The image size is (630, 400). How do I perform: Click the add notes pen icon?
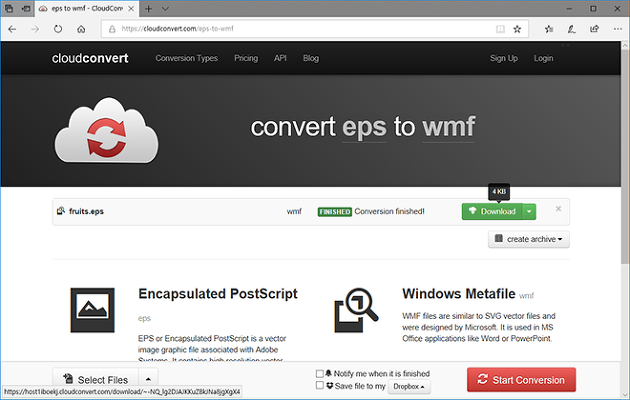tap(571, 29)
